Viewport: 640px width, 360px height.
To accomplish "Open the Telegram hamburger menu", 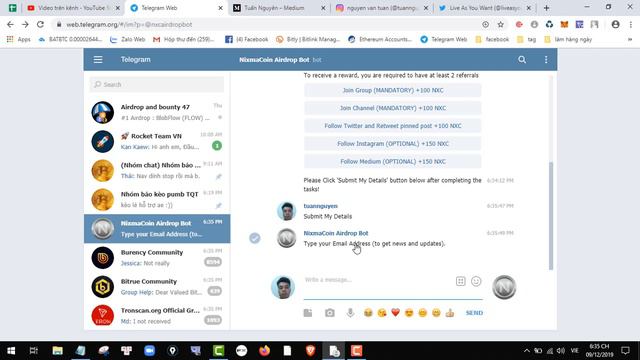I will tap(98, 60).
